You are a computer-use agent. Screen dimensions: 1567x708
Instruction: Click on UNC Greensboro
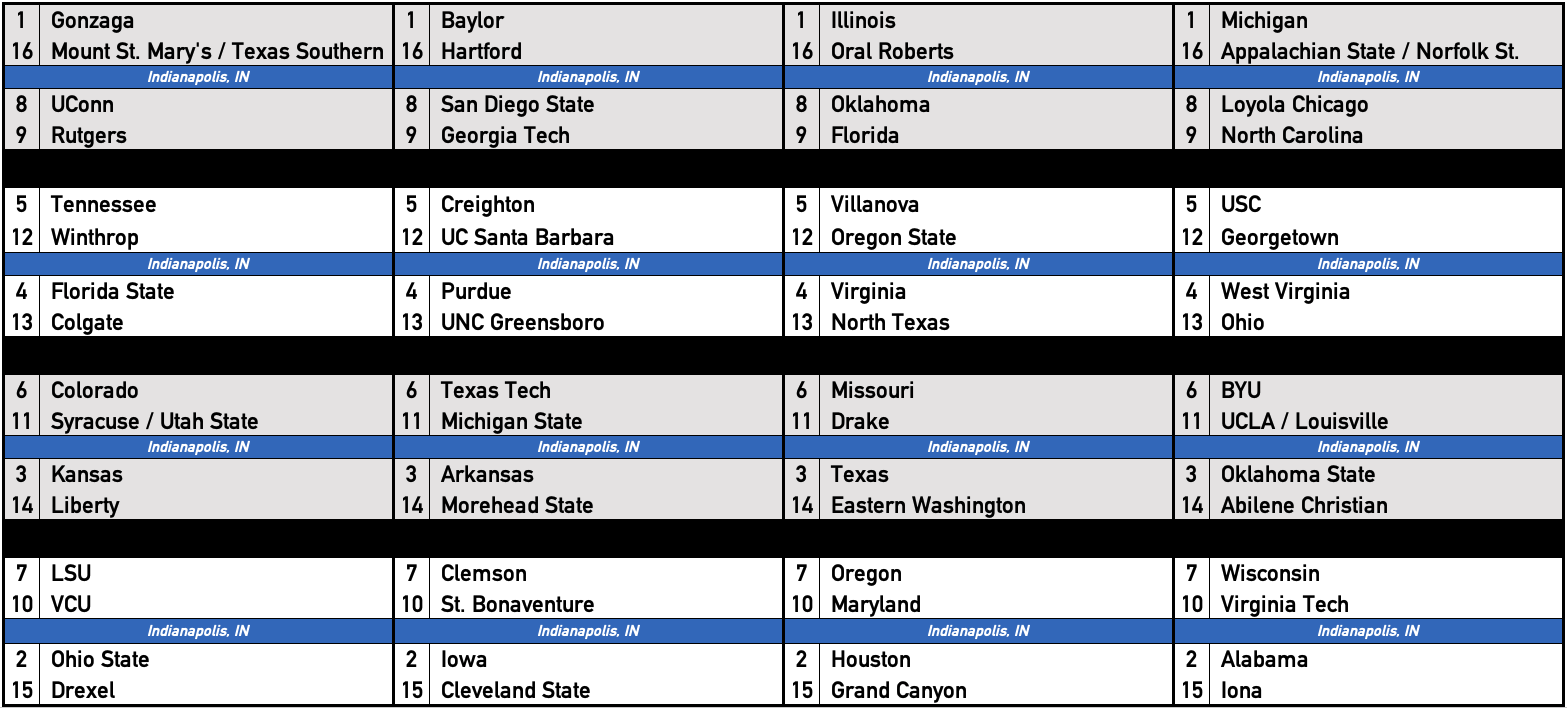522,323
